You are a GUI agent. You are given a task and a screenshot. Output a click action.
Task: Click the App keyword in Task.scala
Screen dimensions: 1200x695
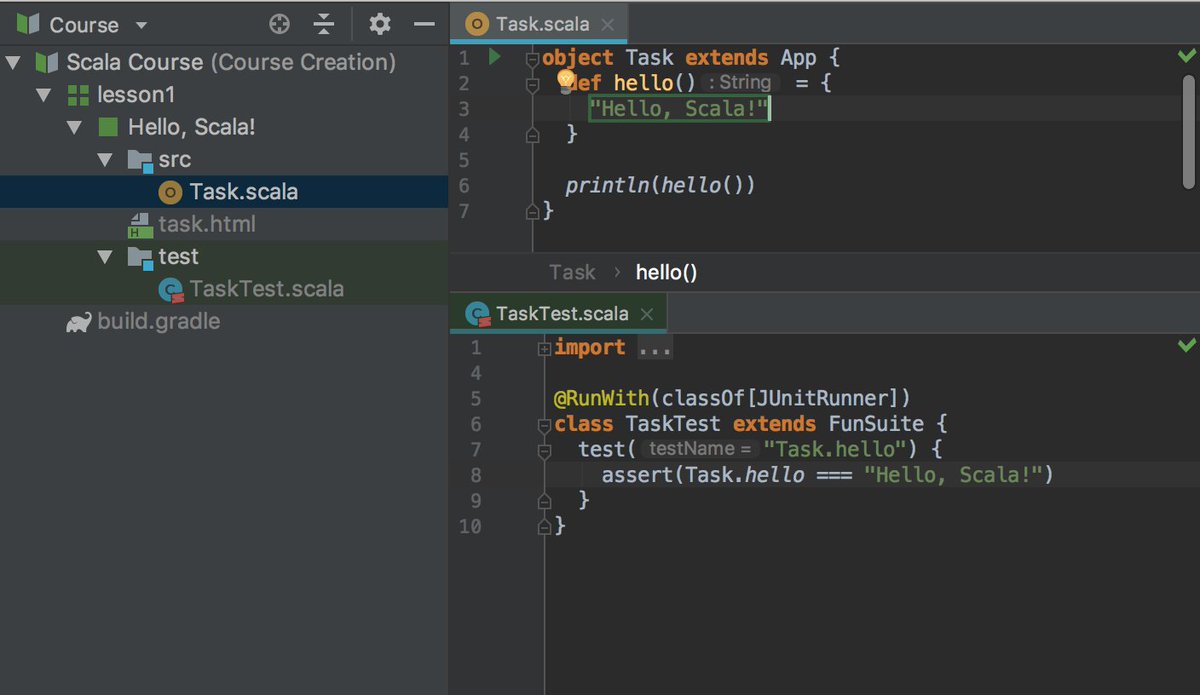tap(799, 57)
